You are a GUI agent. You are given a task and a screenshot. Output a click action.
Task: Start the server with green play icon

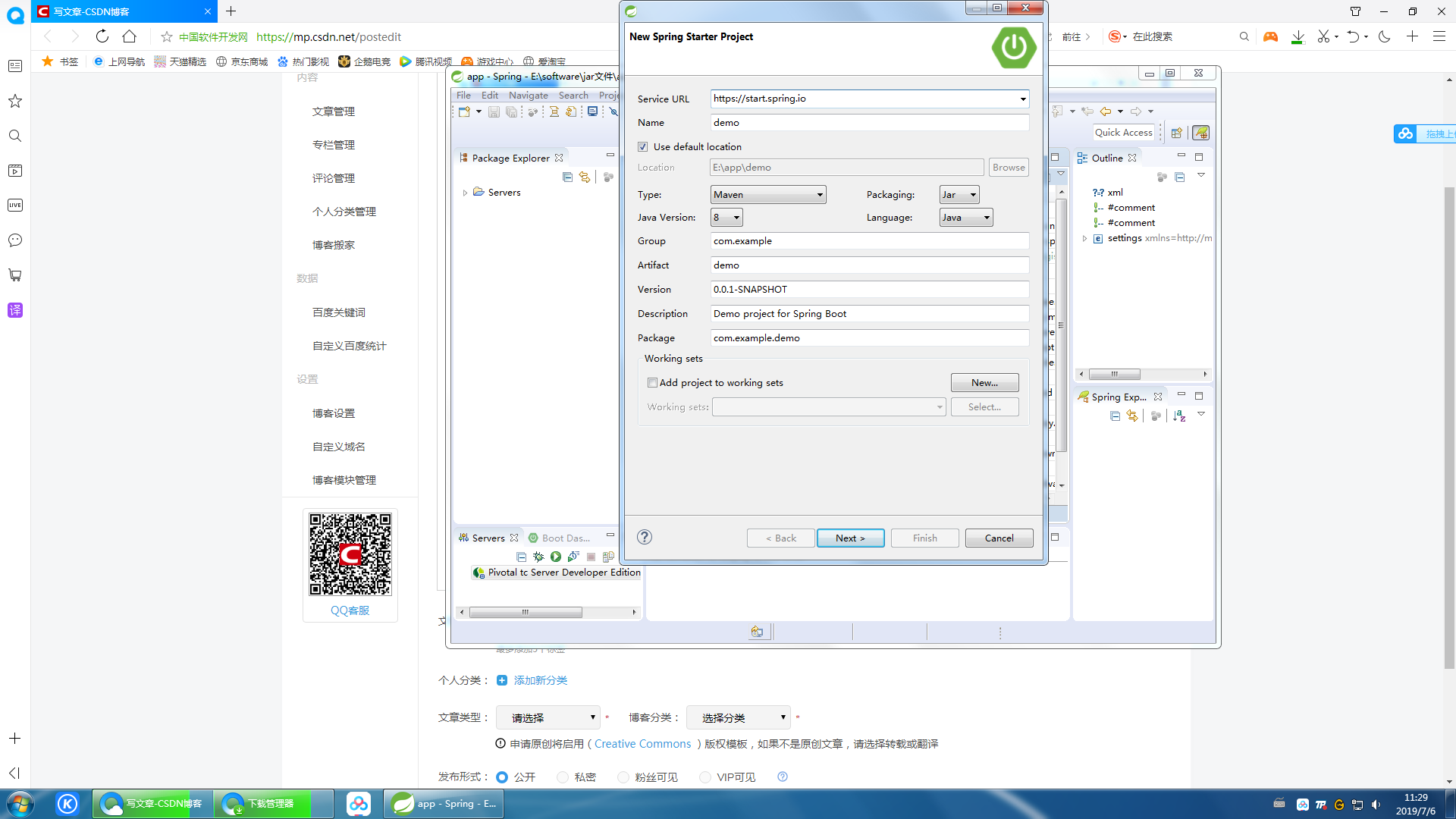pyautogui.click(x=556, y=557)
